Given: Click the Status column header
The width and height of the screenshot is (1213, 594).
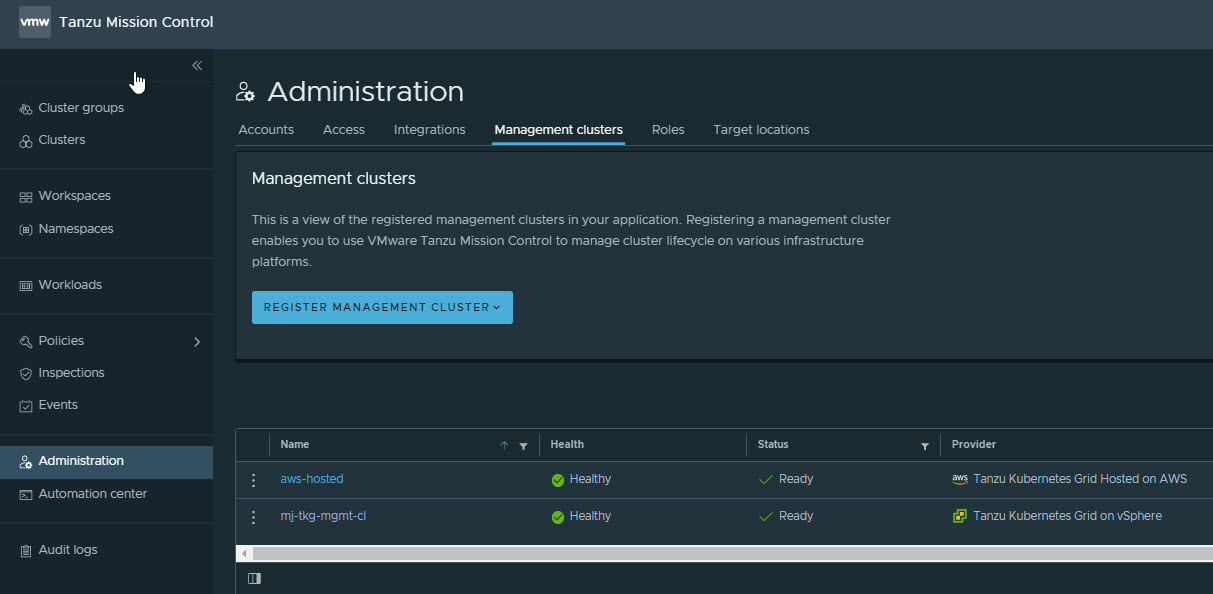Looking at the screenshot, I should (x=773, y=444).
